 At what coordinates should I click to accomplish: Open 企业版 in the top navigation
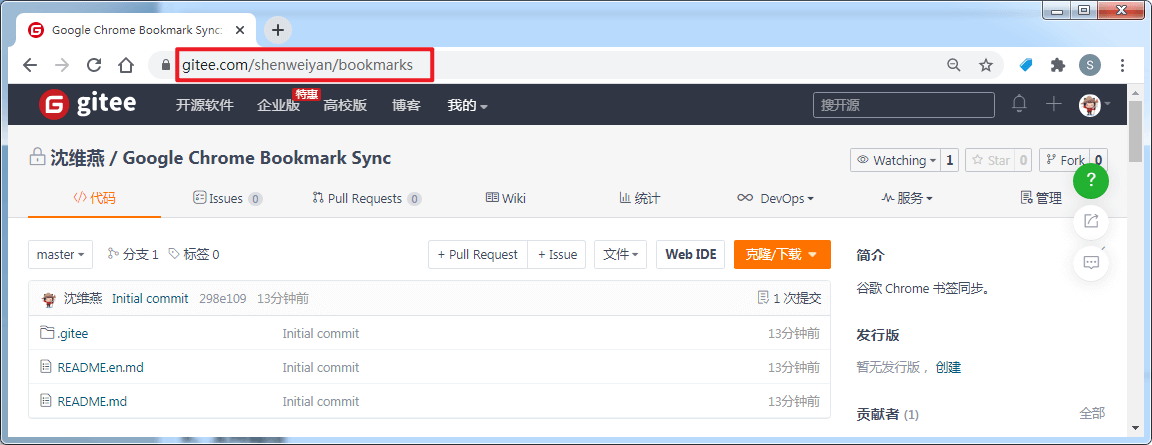click(278, 105)
